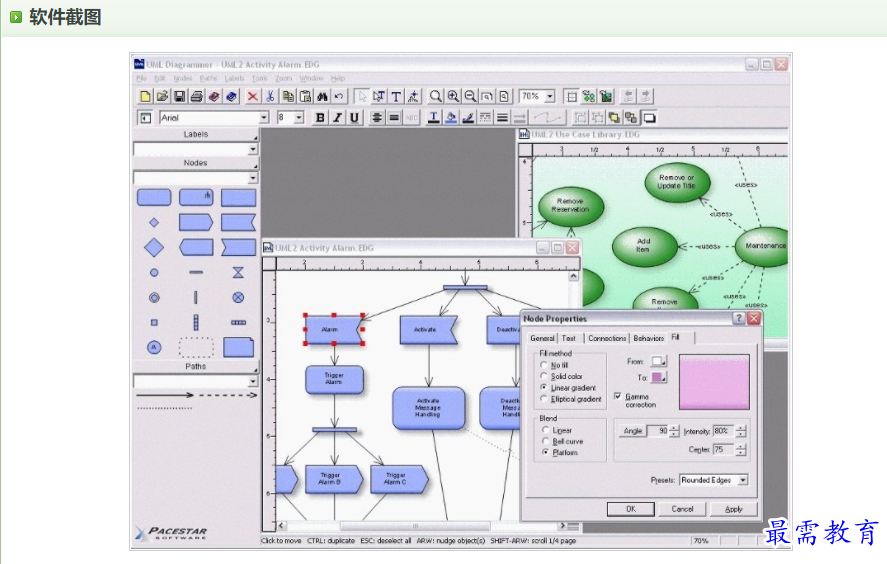
Task: Click the Cancel button in Node Properties
Action: (682, 509)
